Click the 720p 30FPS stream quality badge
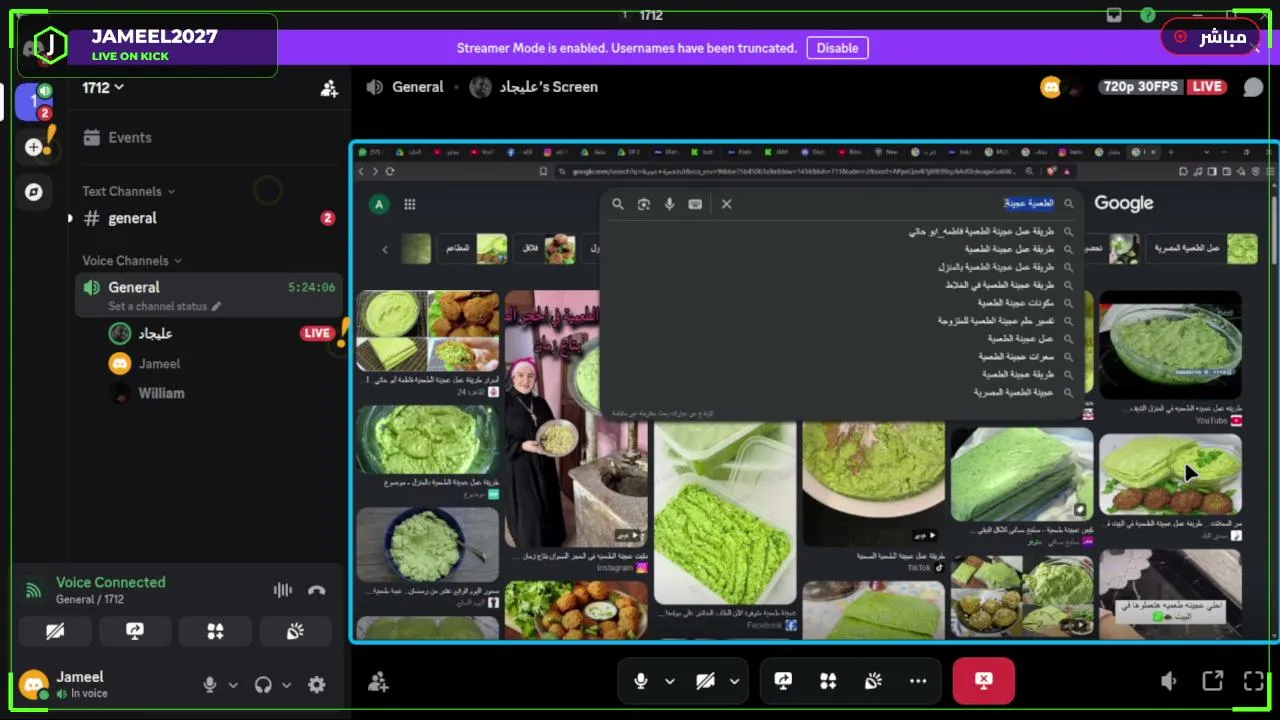The width and height of the screenshot is (1280, 720). tap(1141, 87)
